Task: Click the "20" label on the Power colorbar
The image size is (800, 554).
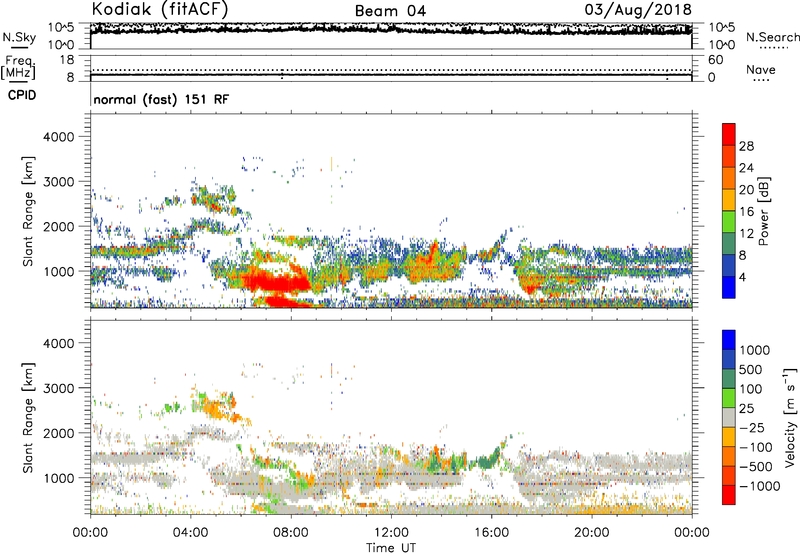Action: [746, 190]
